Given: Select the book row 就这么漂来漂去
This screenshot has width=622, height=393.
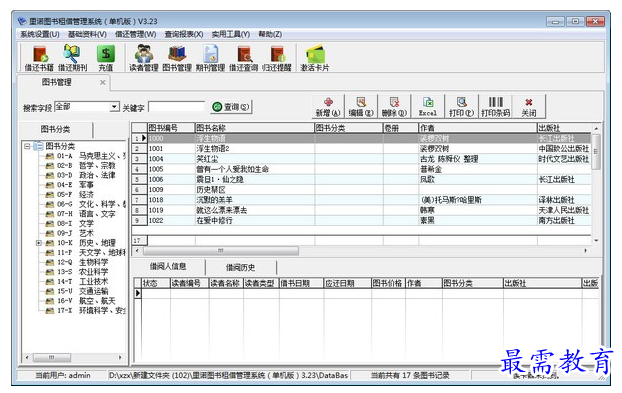Looking at the screenshot, I should coord(362,210).
